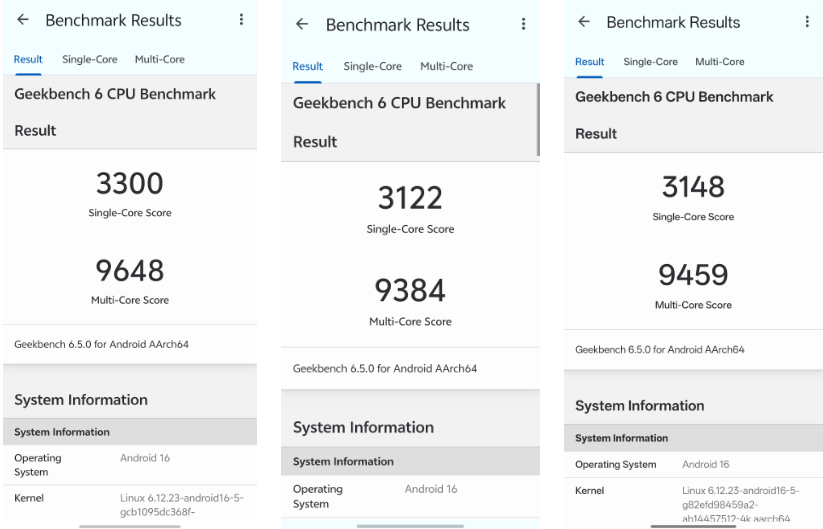Viewport: 823px width, 529px height.
Task: Switch to Multi-Core tab on right screen
Action: (x=720, y=62)
